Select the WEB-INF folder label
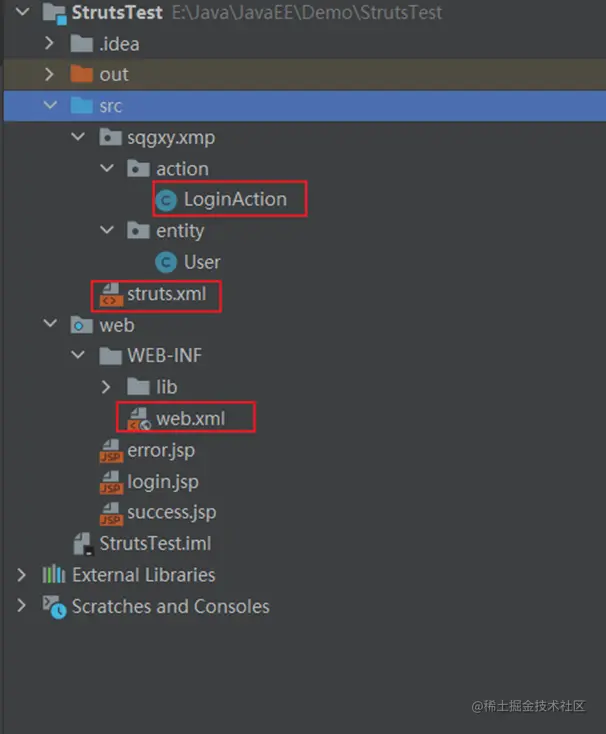The width and height of the screenshot is (606, 734). 165,356
